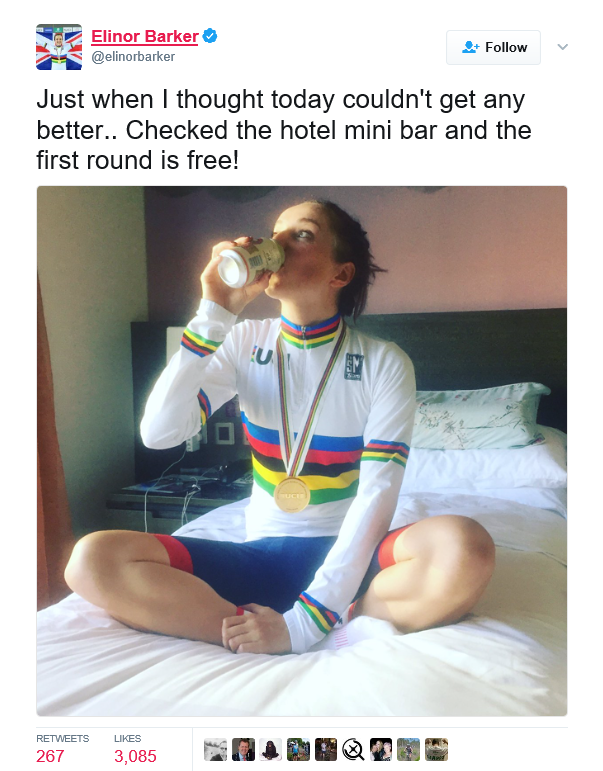This screenshot has height=771, width=603.
Task: Open the two blonde women avatar
Action: [x=381, y=749]
